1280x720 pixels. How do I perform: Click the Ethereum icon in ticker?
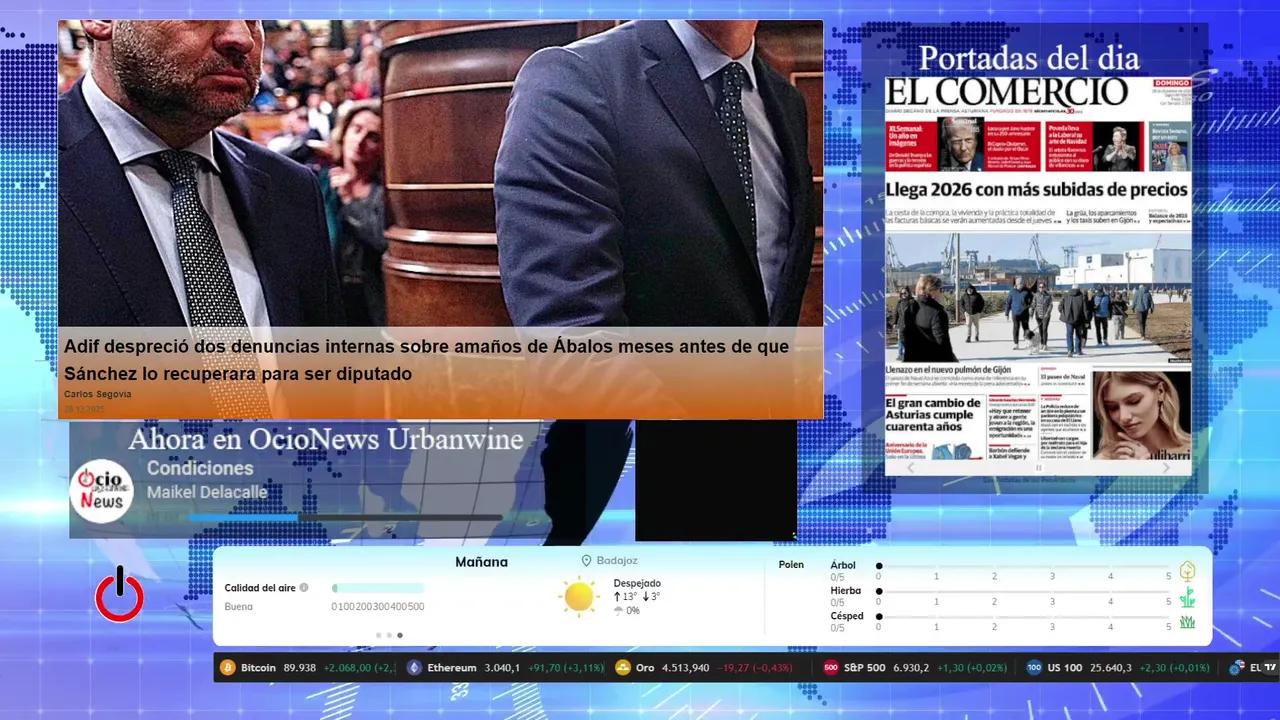tap(414, 667)
